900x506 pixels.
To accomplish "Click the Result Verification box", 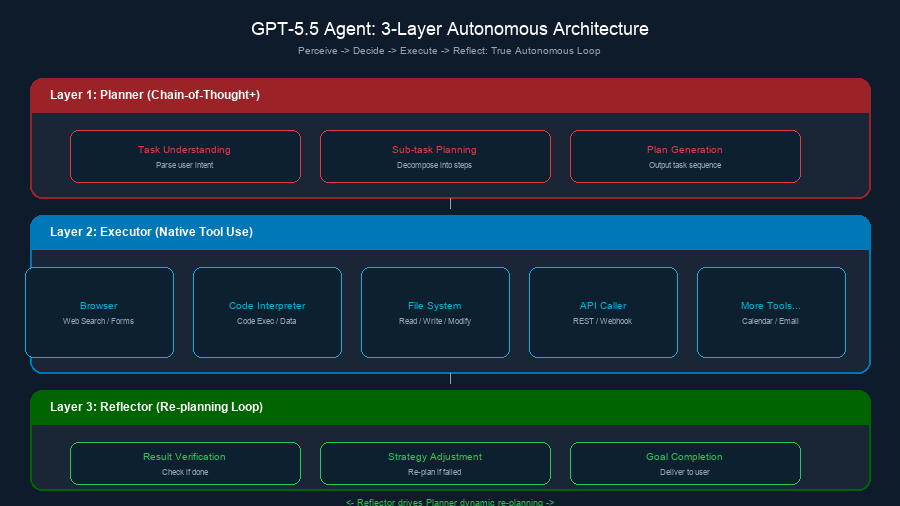I will [185, 464].
